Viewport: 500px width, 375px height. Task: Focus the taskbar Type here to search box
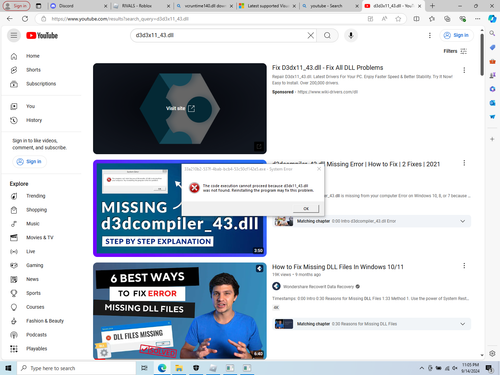click(x=77, y=368)
